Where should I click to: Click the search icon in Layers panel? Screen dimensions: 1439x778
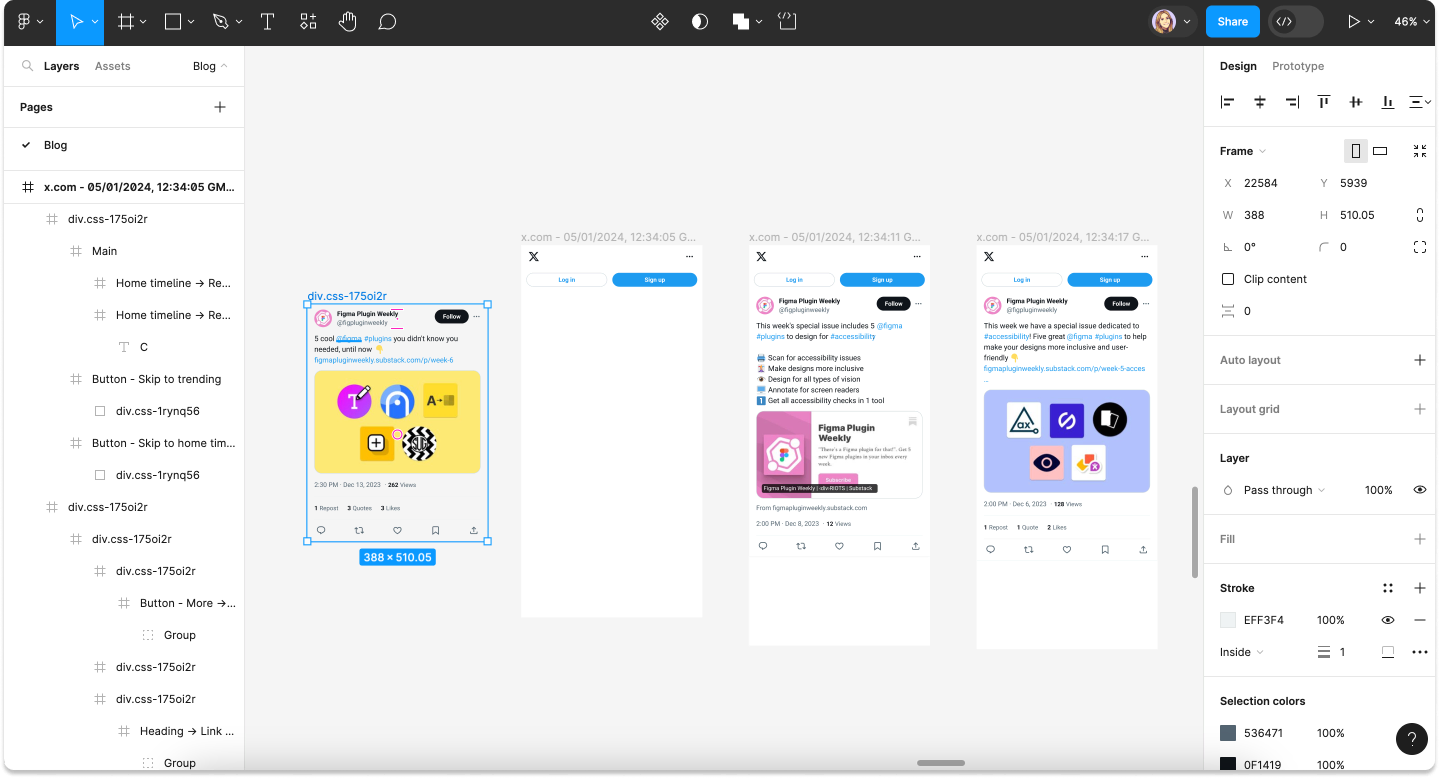[28, 66]
